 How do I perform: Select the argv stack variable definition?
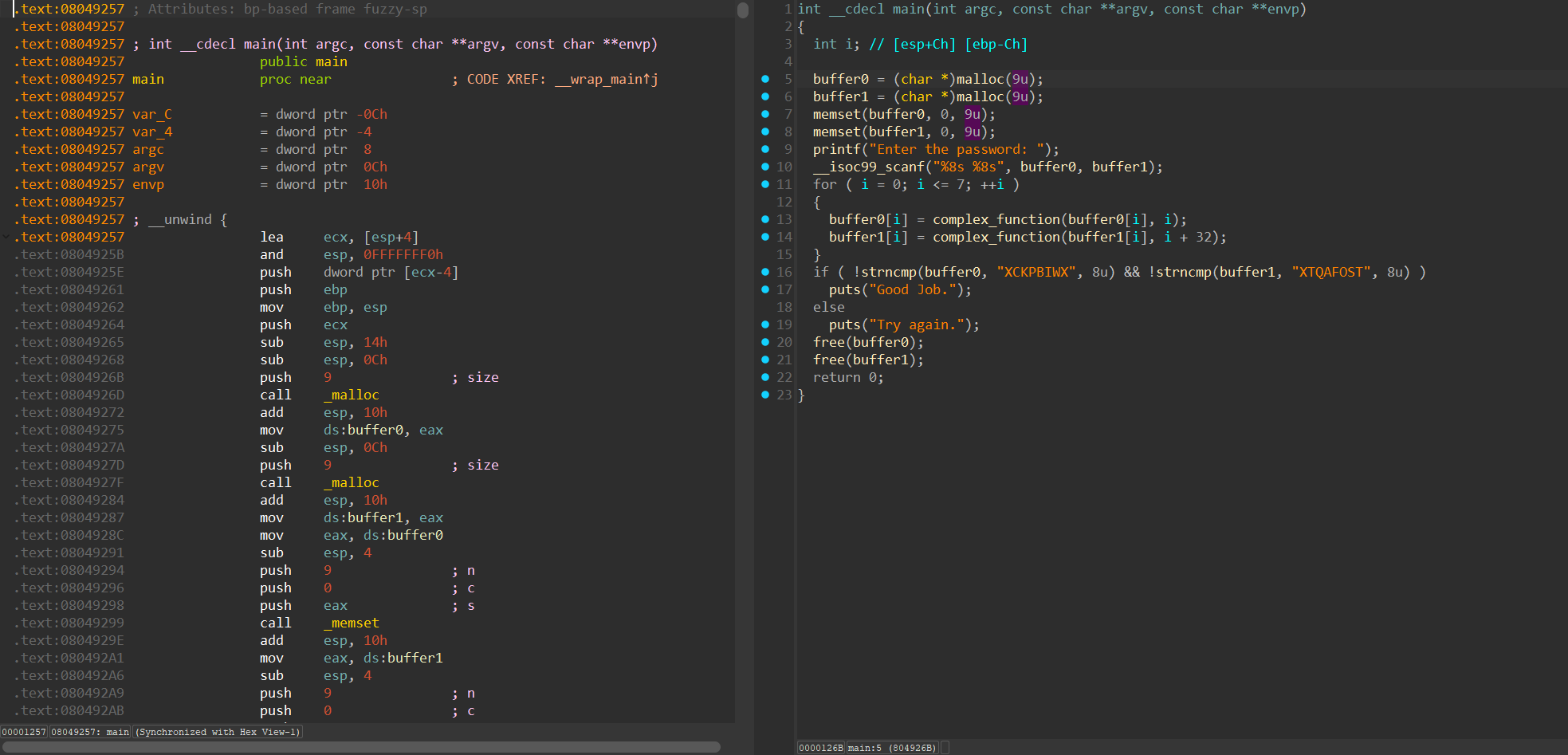[148, 167]
